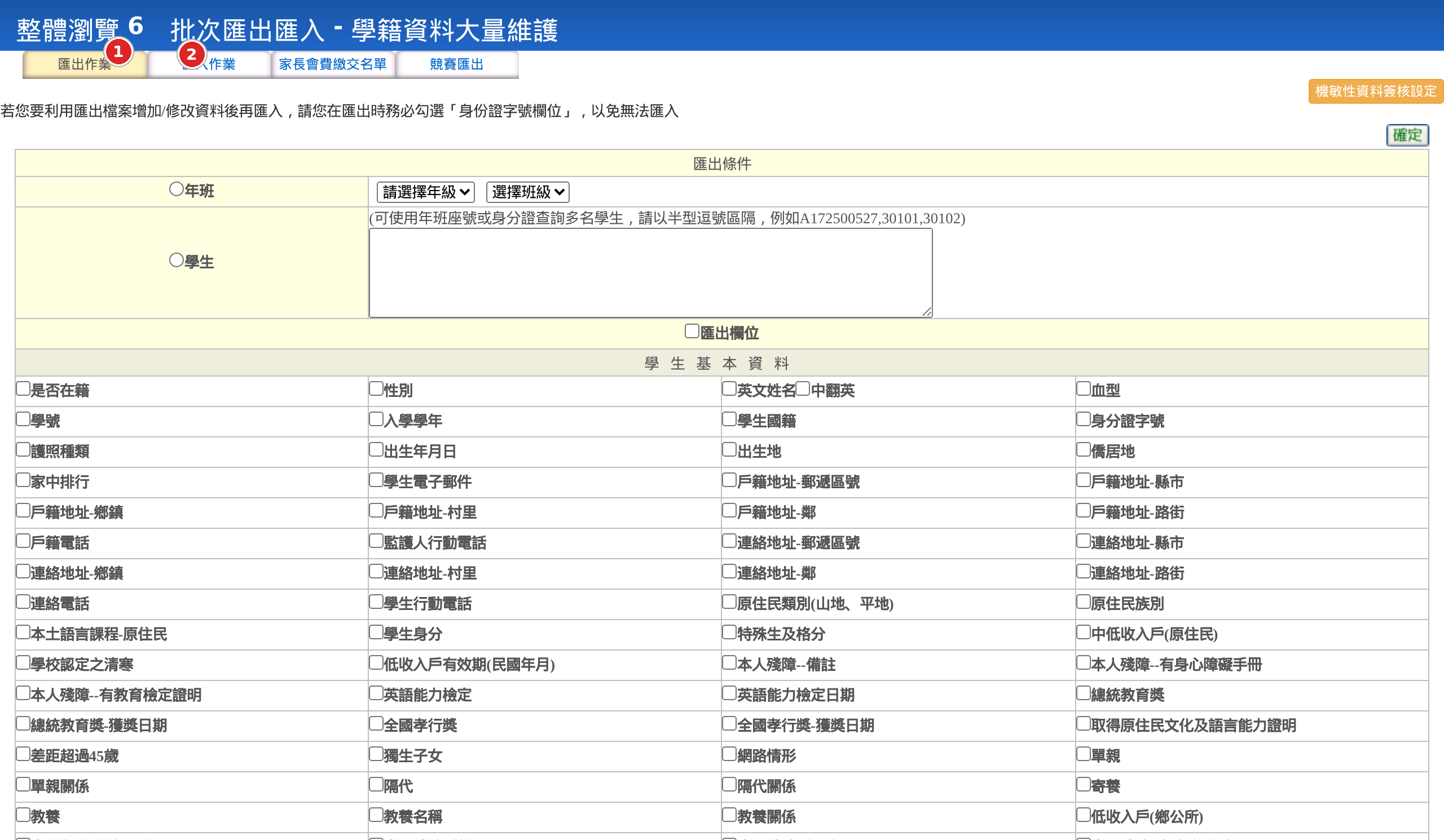
Task: Check the 連絡地址-郵遞區號 checkbox
Action: [x=729, y=541]
